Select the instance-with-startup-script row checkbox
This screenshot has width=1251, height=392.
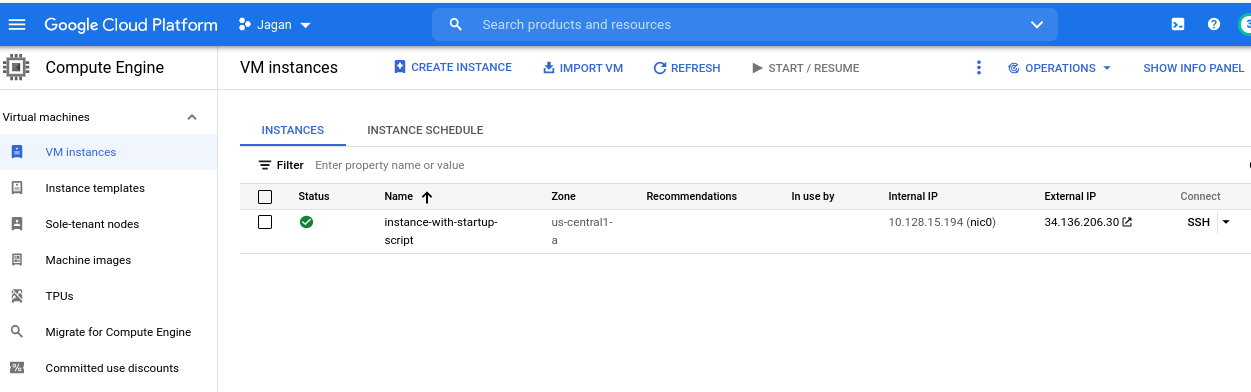[x=265, y=222]
